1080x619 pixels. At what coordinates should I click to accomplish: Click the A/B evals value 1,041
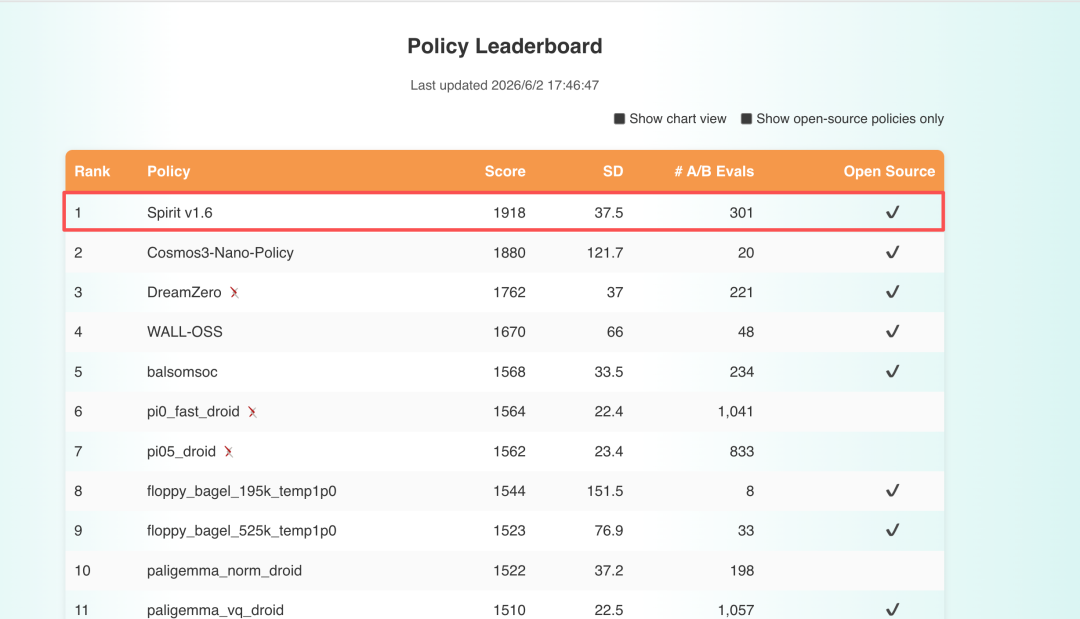tap(736, 412)
